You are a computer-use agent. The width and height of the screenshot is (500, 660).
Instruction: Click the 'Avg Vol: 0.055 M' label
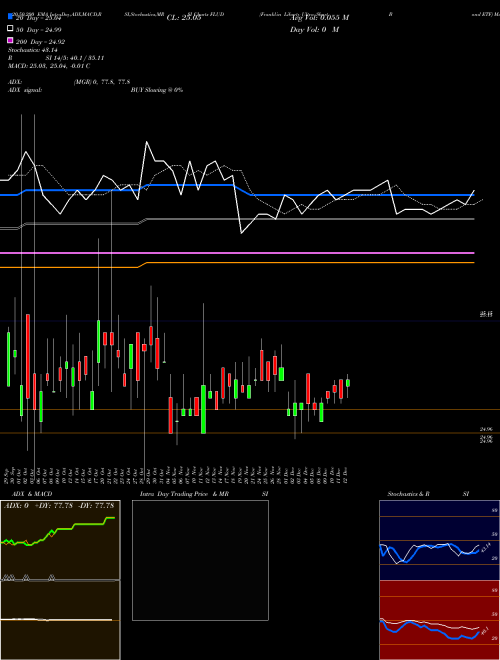(319, 18)
